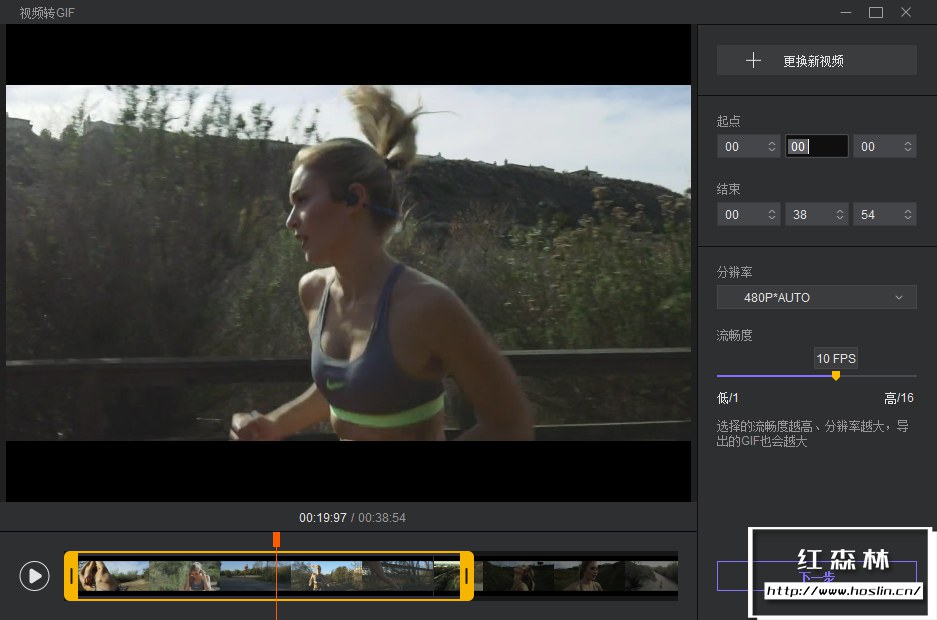Click the plus icon to replace the video
937x620 pixels.
pyautogui.click(x=754, y=60)
